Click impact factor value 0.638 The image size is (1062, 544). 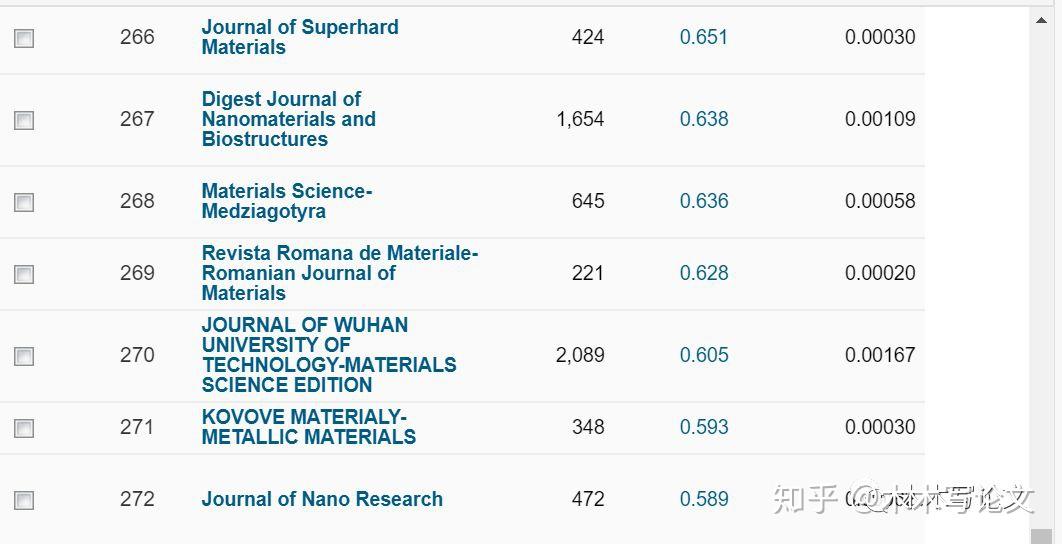tap(704, 119)
